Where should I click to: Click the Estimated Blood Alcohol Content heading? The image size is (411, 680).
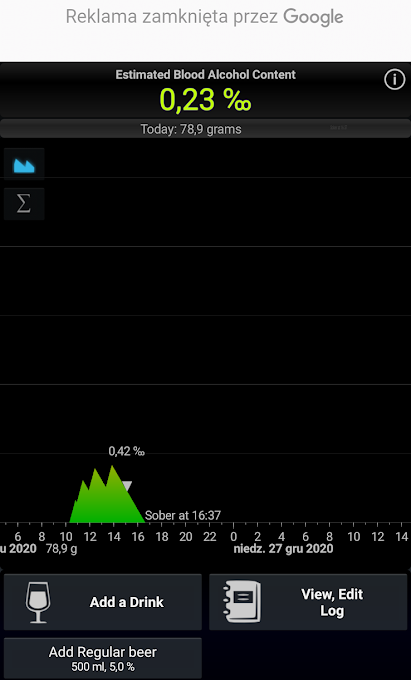coord(206,75)
